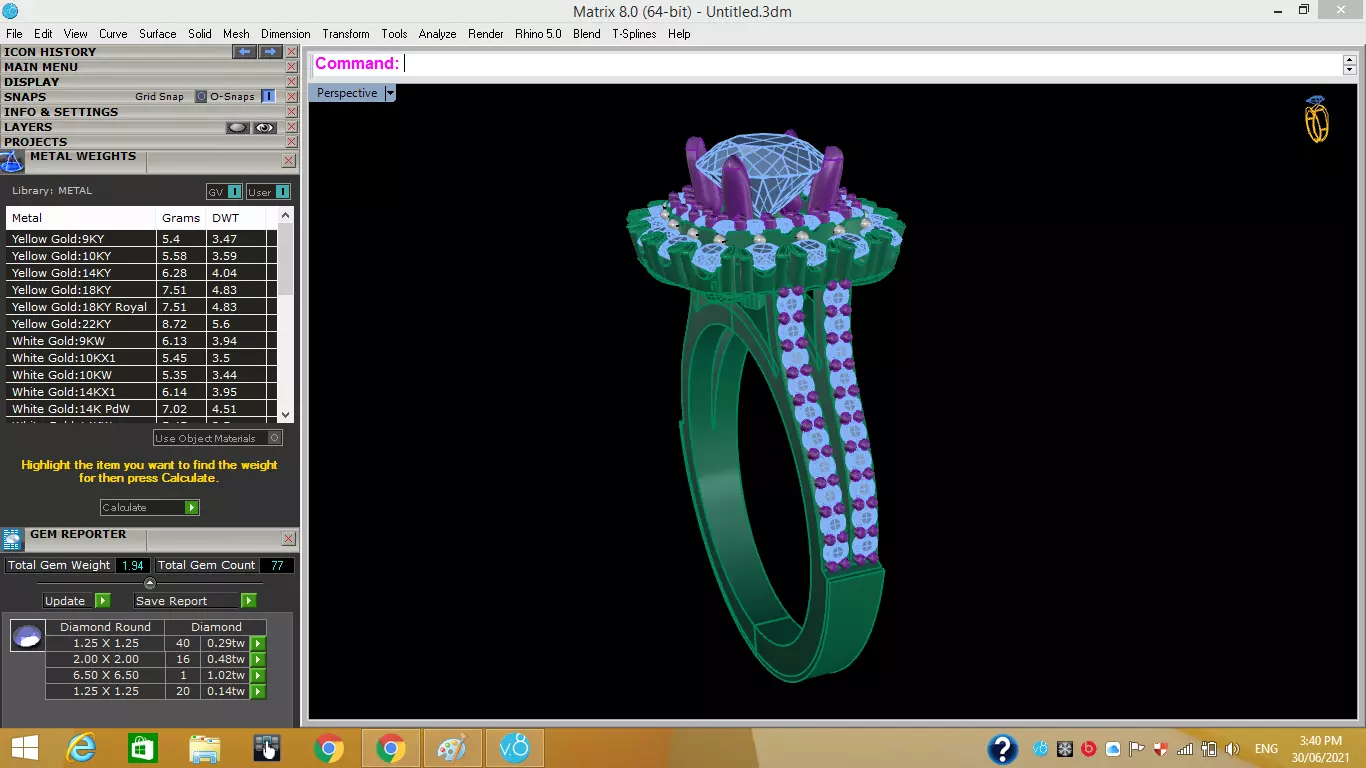Open File Explorer from the taskbar
The height and width of the screenshot is (768, 1366).
click(205, 748)
